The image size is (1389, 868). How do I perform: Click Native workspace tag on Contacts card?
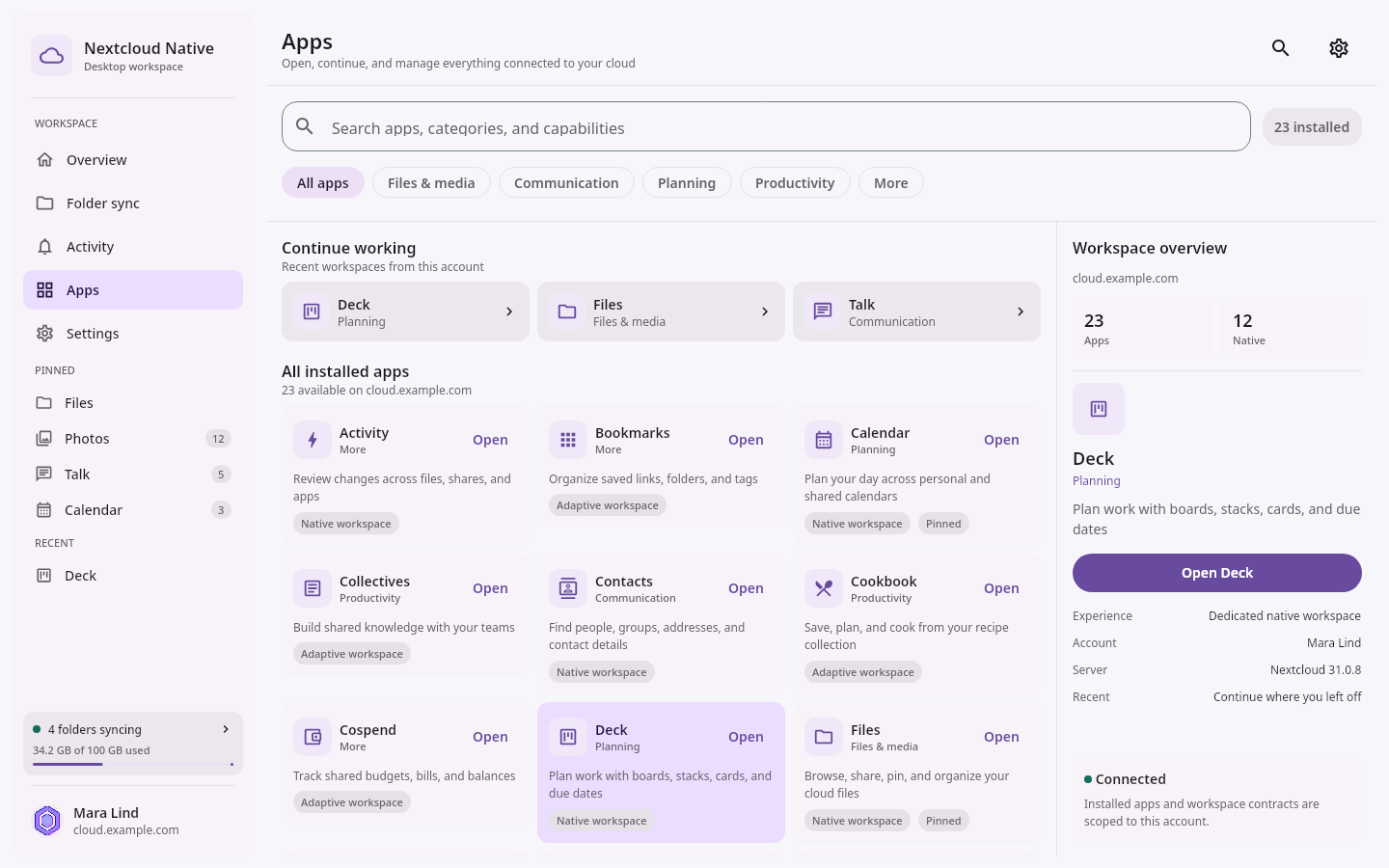pyautogui.click(x=602, y=672)
